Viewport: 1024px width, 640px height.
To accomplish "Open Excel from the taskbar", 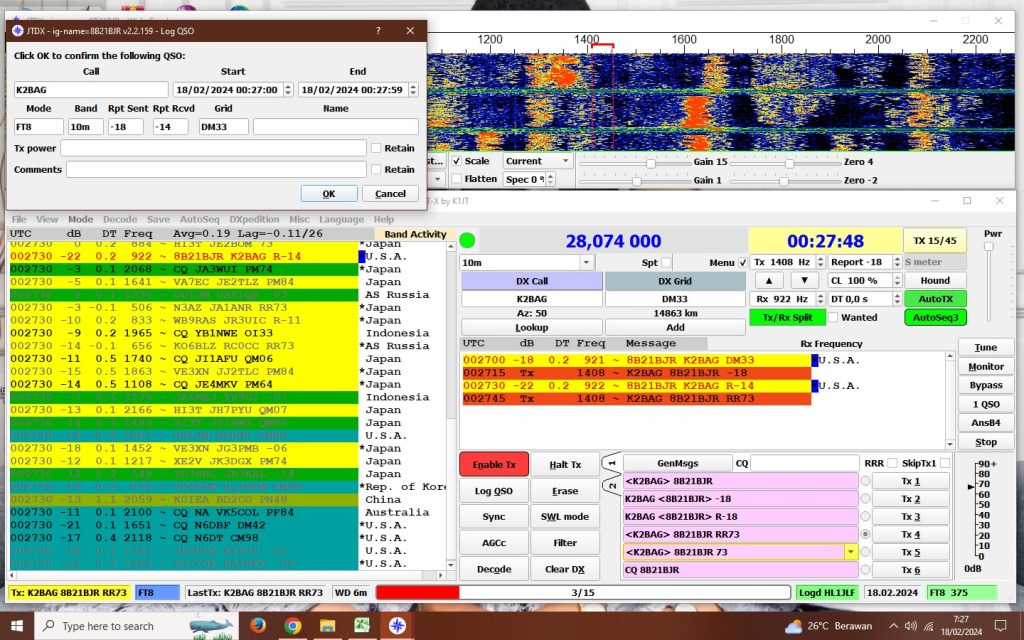I will pyautogui.click(x=361, y=626).
